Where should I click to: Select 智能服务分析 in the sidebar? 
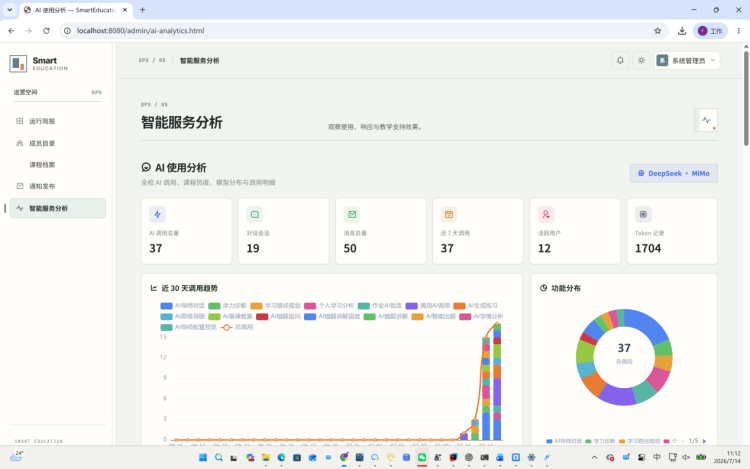[x=58, y=208]
